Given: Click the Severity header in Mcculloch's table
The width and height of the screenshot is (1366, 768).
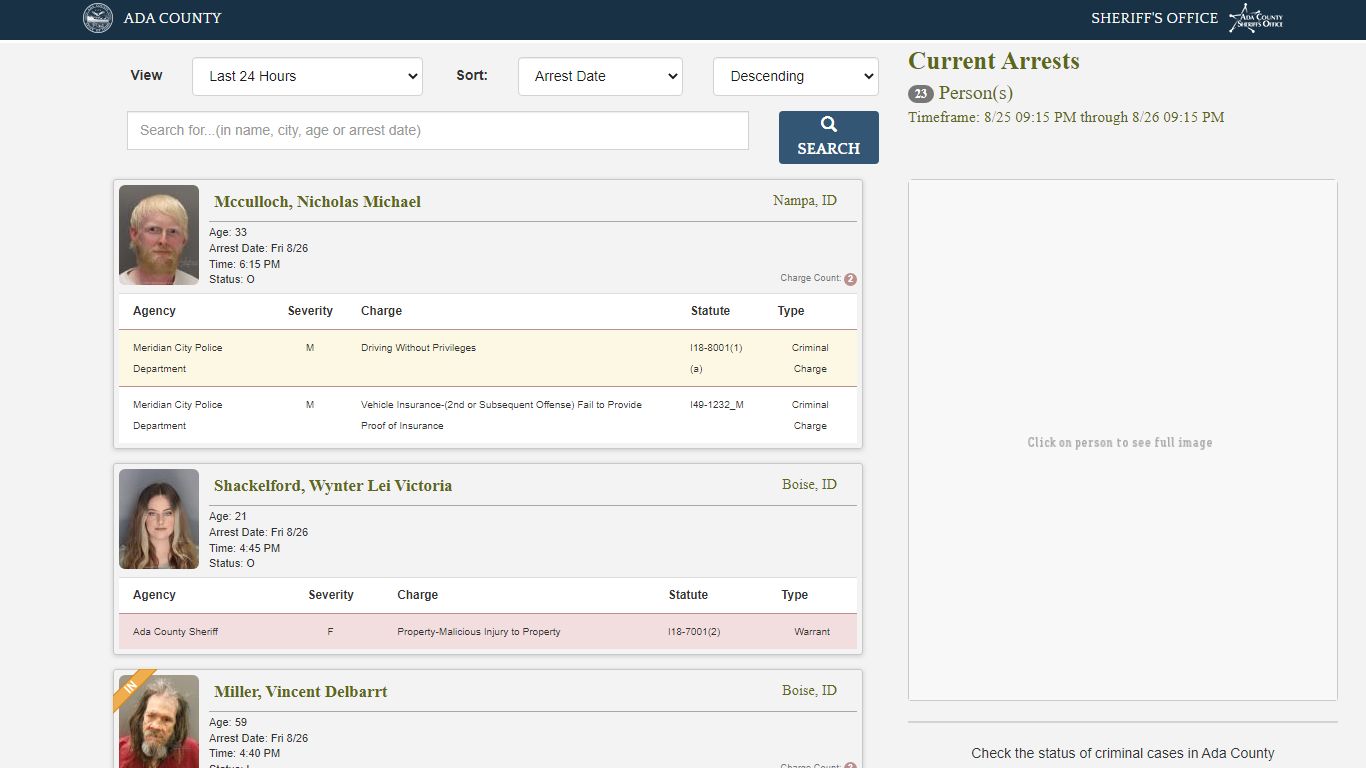Looking at the screenshot, I should pos(310,311).
